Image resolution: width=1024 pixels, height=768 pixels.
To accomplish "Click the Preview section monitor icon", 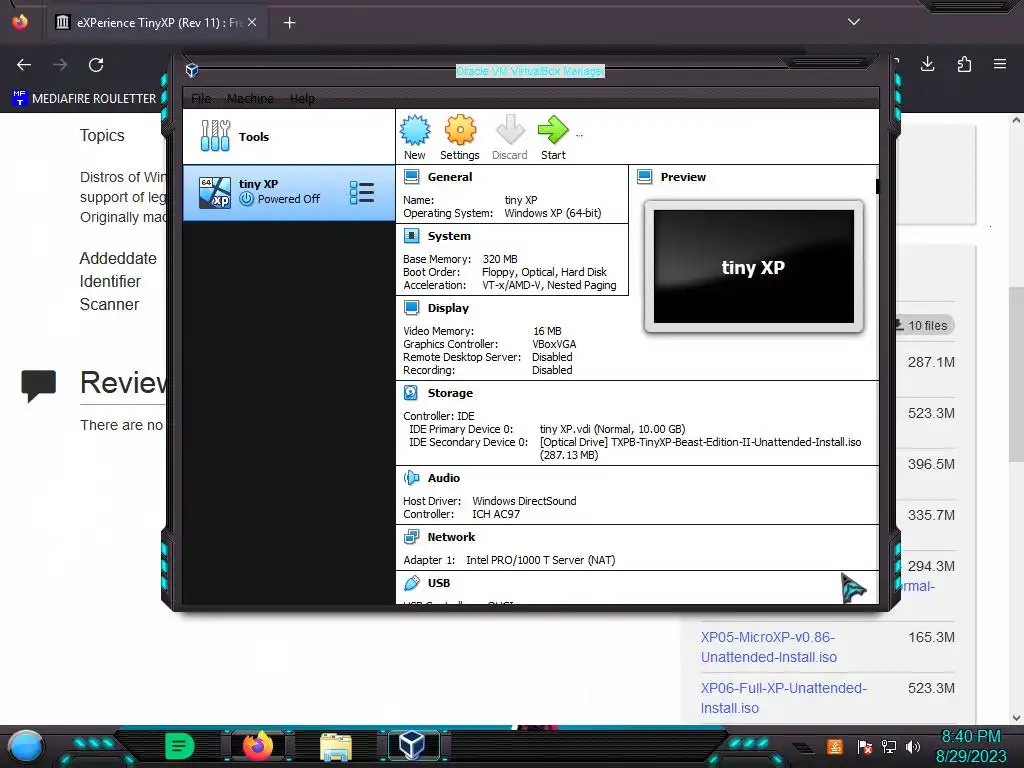I will 645,177.
